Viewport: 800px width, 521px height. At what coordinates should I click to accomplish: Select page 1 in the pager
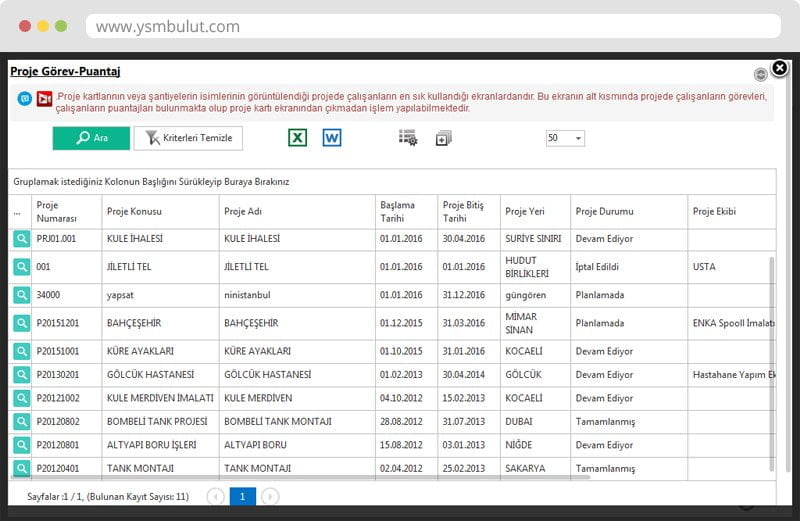242,496
